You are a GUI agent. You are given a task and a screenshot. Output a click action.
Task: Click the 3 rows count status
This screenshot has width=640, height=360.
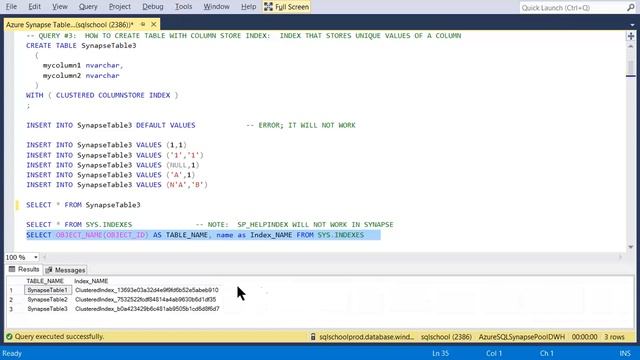(x=614, y=337)
